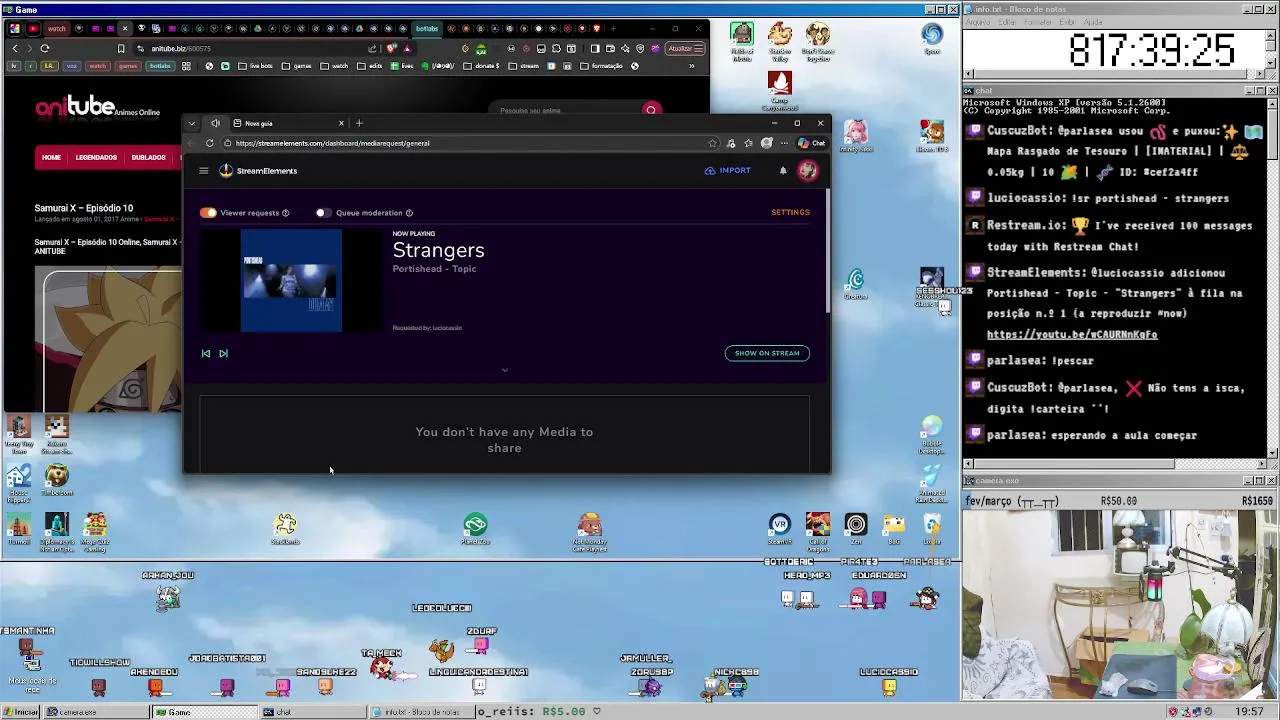Screen dimensions: 1280x720
Task: Open the StreamElements notifications bell
Action: coord(783,171)
